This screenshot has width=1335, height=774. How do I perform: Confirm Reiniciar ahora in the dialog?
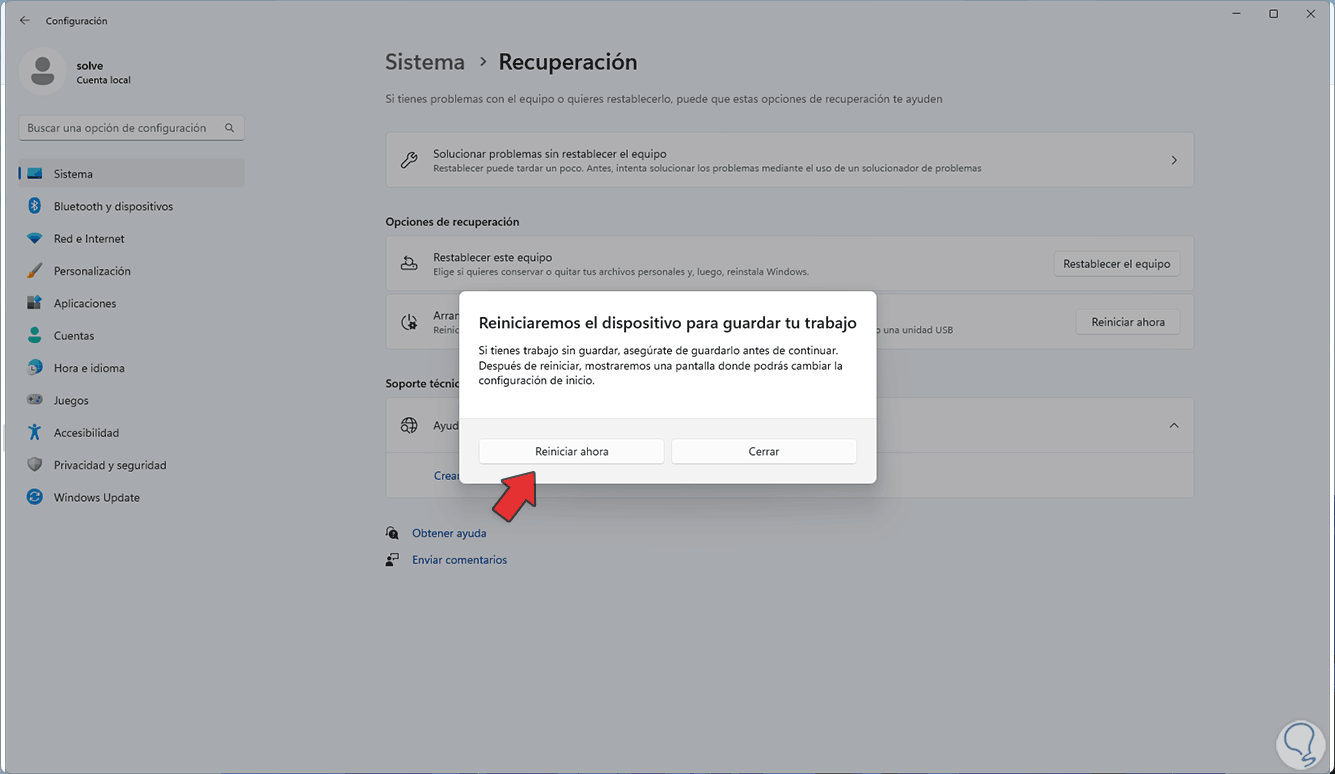pyautogui.click(x=572, y=452)
